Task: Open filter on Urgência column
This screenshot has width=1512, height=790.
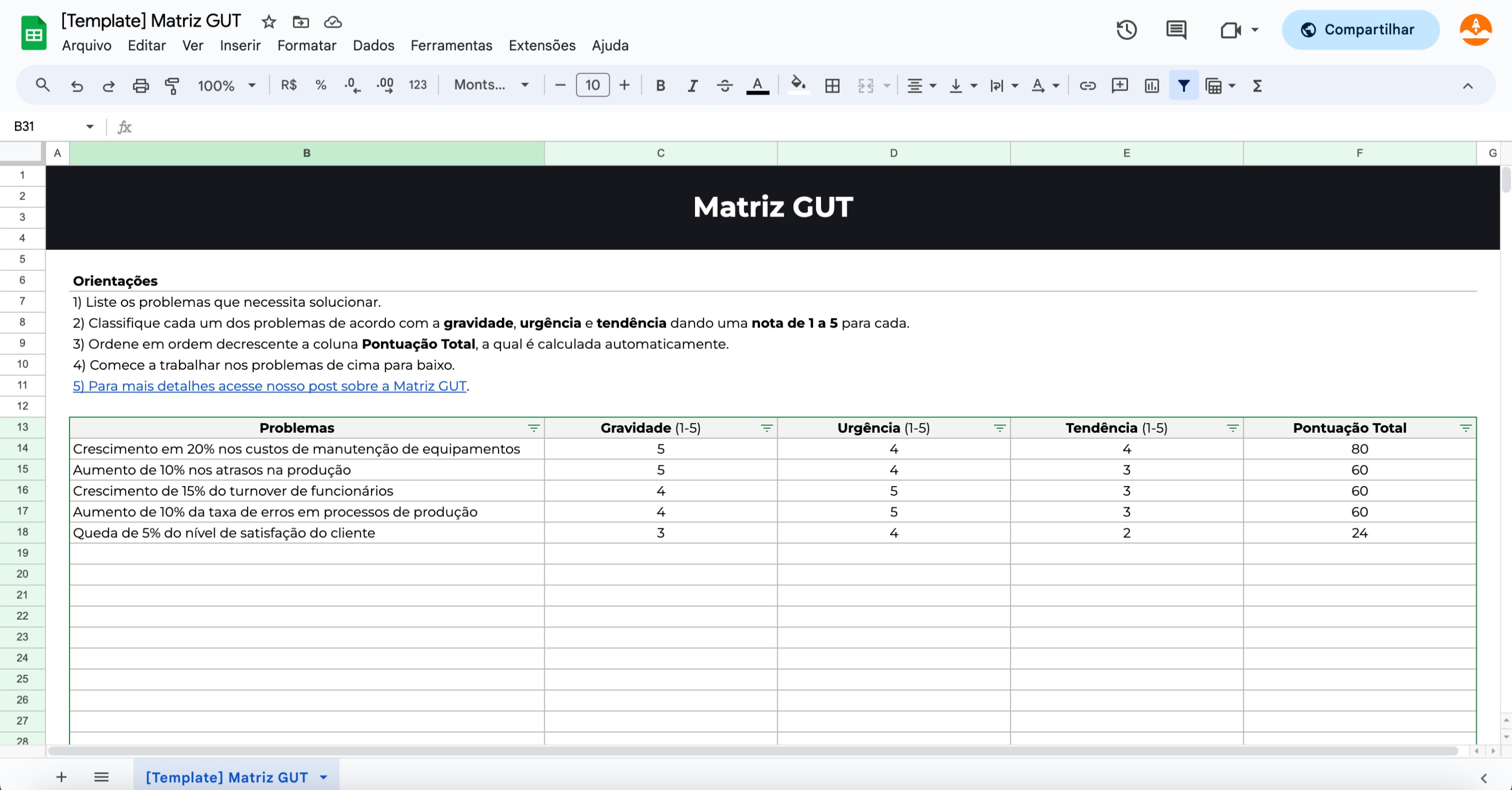Action: (999, 428)
